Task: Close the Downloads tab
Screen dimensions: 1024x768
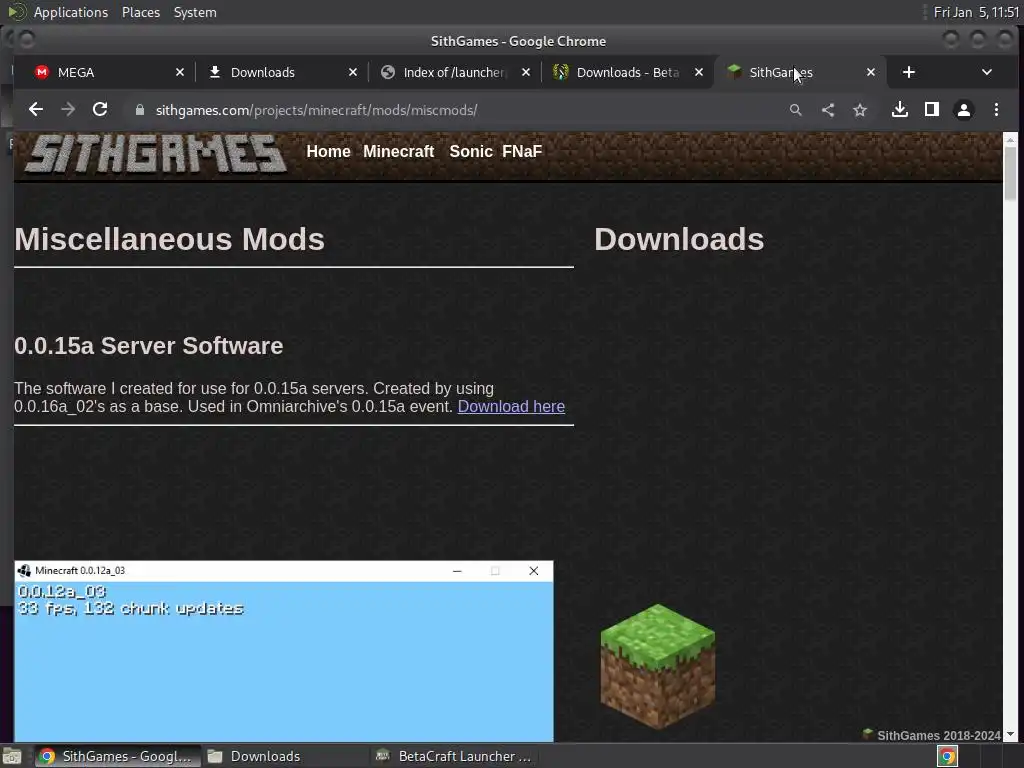Action: click(x=353, y=72)
